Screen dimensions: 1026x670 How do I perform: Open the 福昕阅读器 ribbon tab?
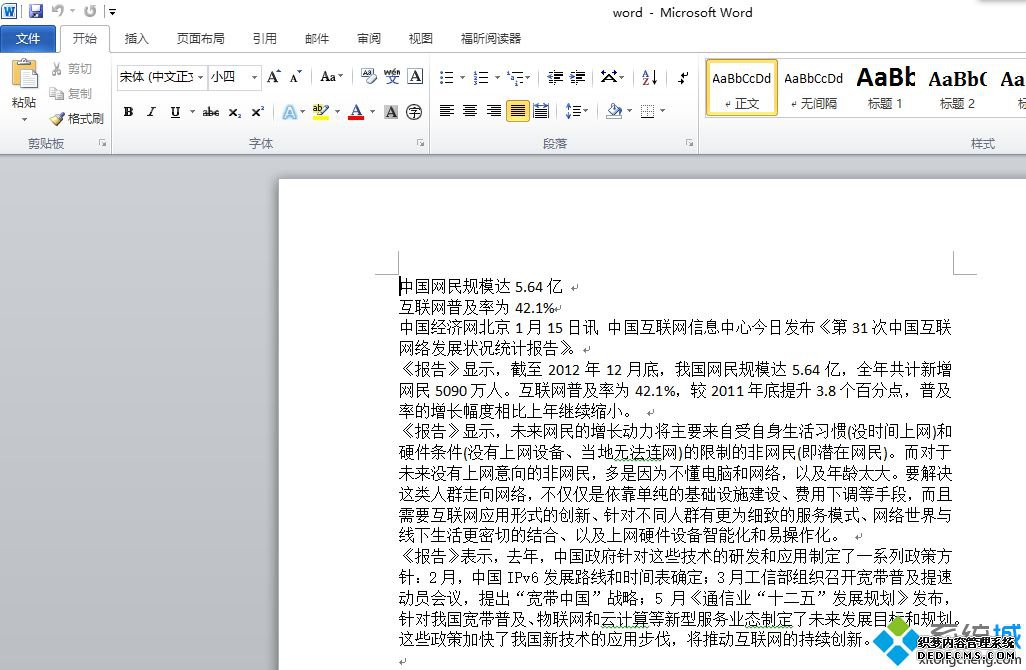(x=491, y=39)
